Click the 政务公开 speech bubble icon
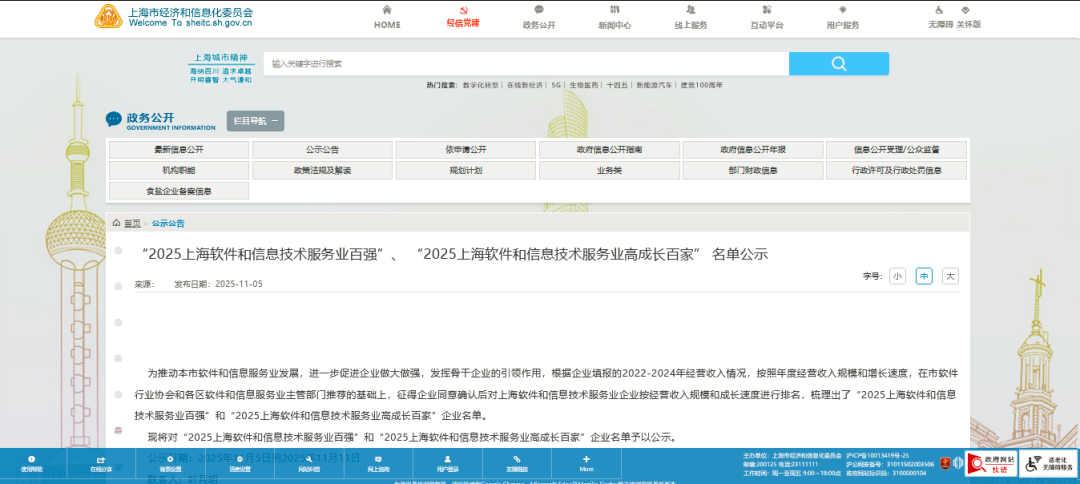1080x484 pixels. click(539, 10)
